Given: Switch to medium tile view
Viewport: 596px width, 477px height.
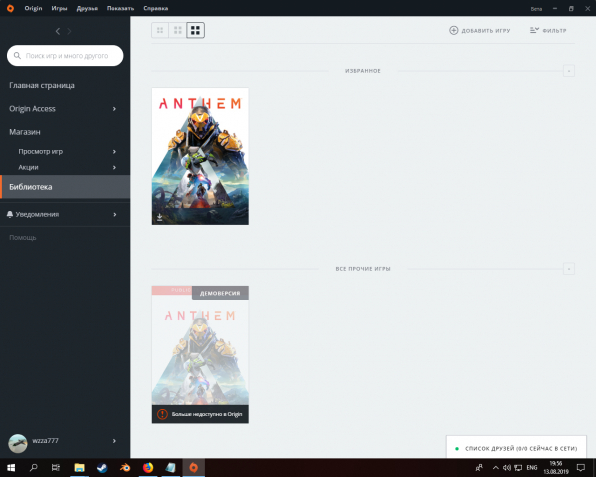Looking at the screenshot, I should [x=178, y=30].
